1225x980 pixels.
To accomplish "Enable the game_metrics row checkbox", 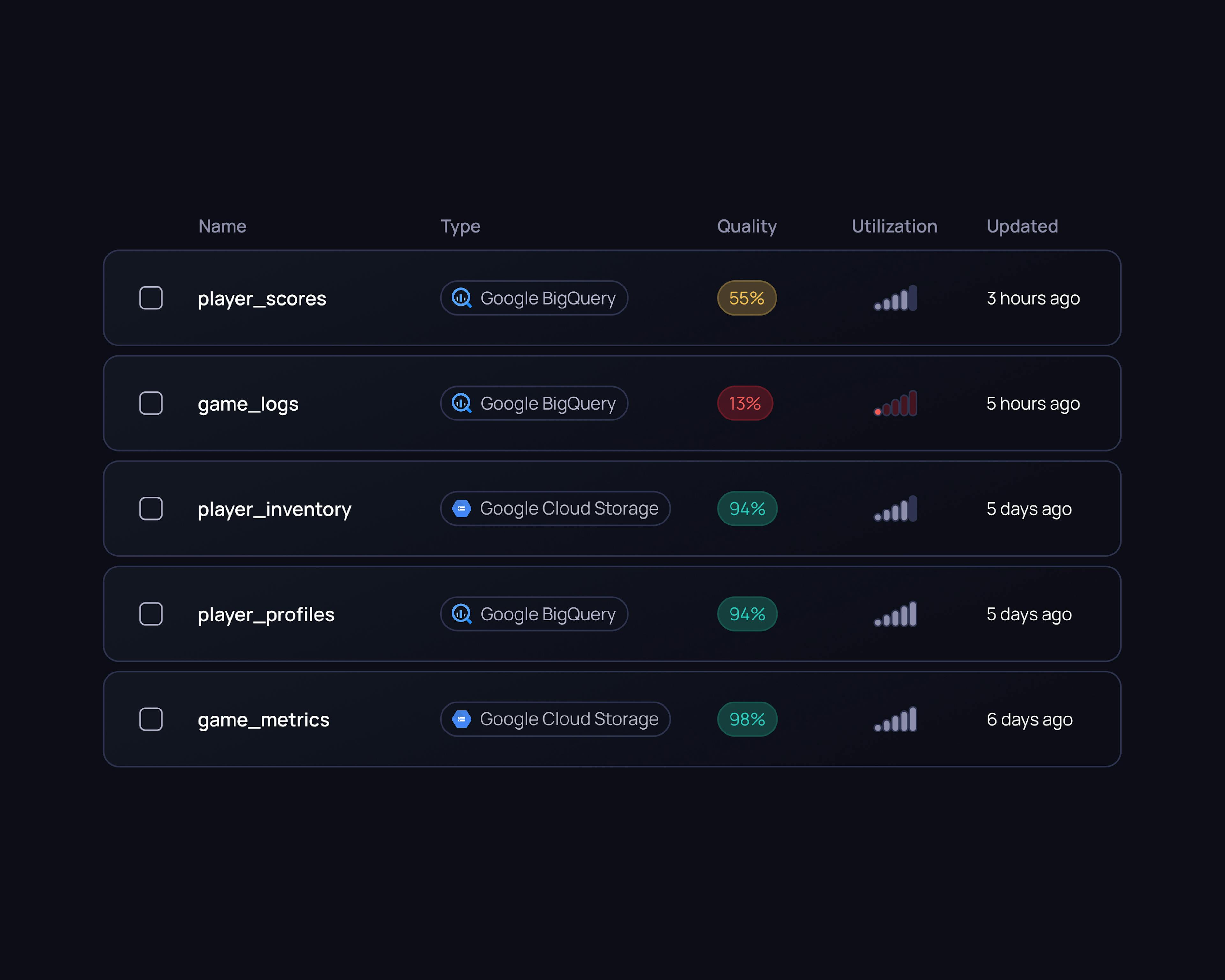I will [151, 719].
